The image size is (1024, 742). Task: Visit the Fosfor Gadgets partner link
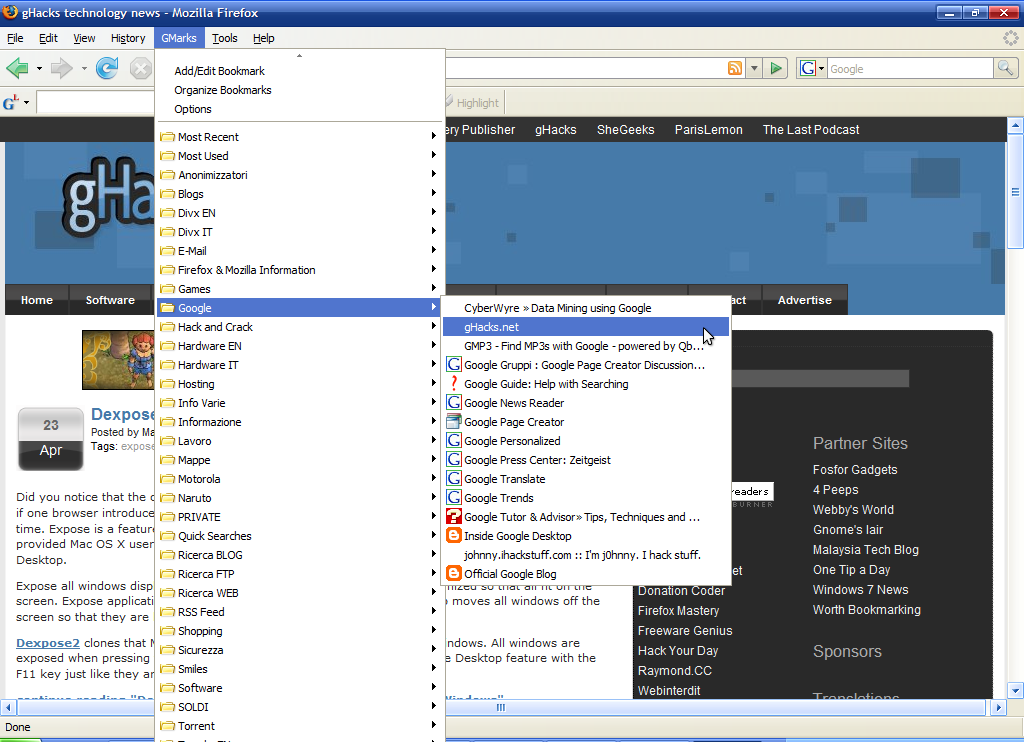point(855,470)
